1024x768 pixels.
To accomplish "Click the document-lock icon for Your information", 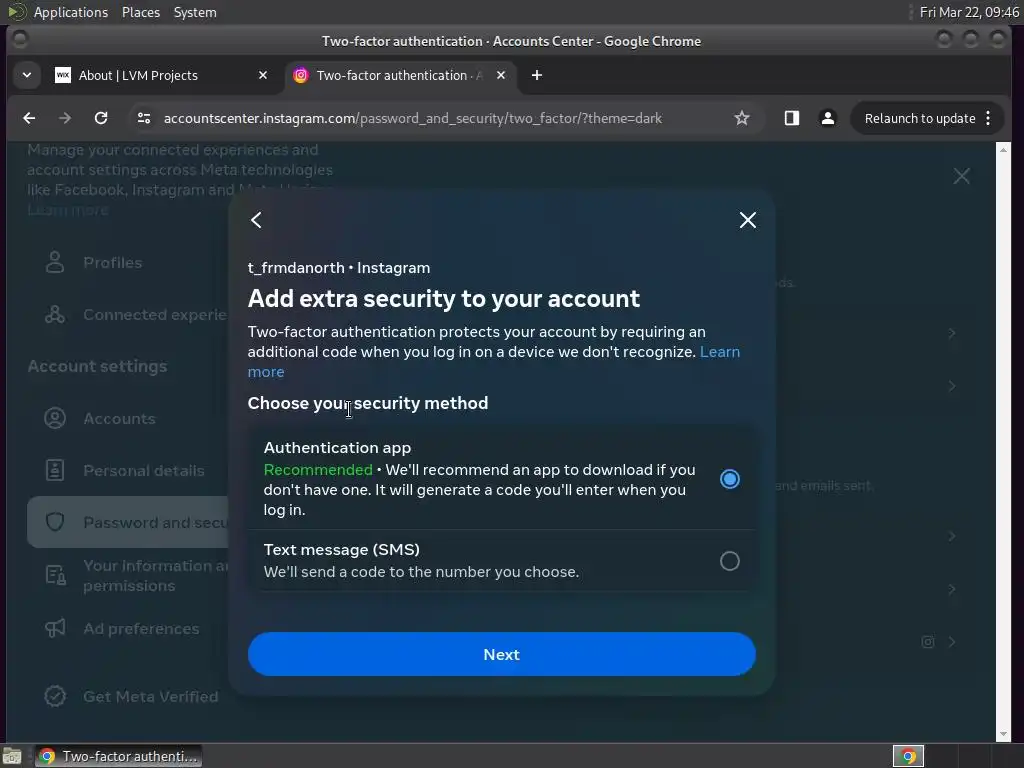I will 55,576.
